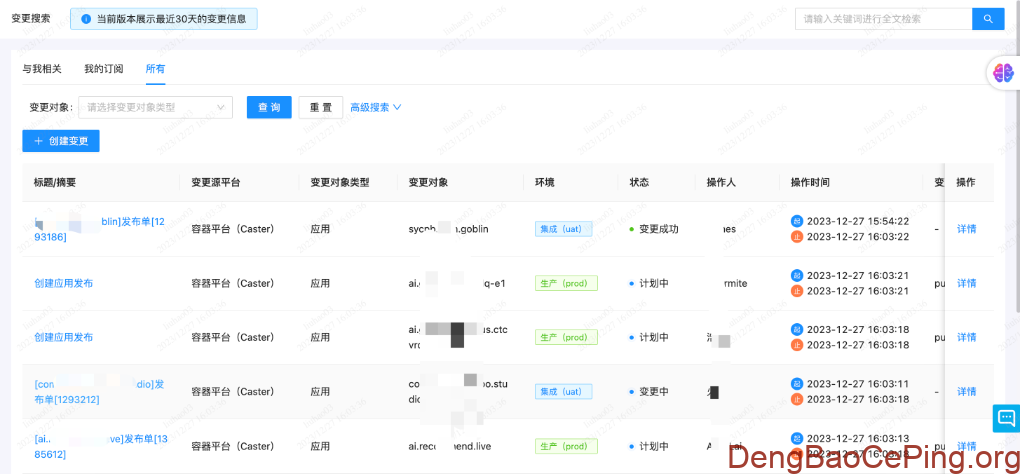Click the 环境 column header
Screen dimensions: 1020x474
[x=544, y=183]
